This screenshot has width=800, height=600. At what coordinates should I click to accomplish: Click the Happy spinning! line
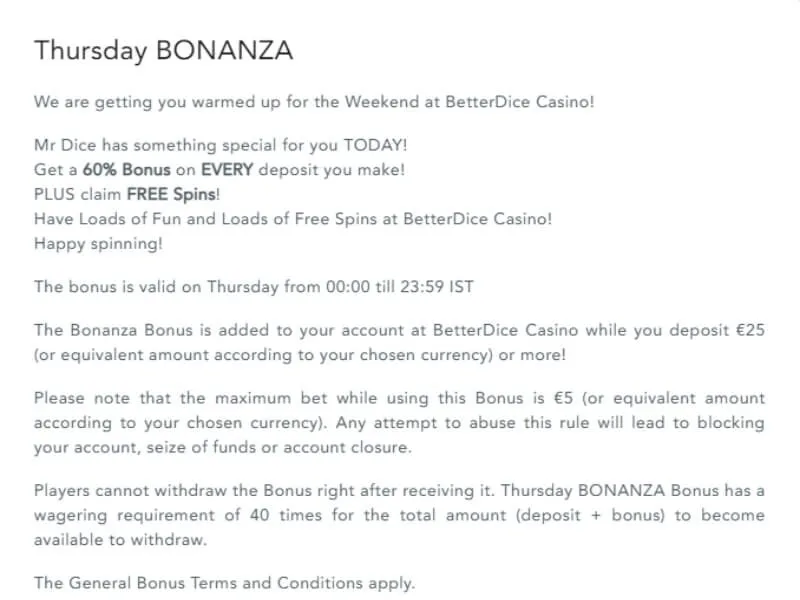(x=98, y=244)
